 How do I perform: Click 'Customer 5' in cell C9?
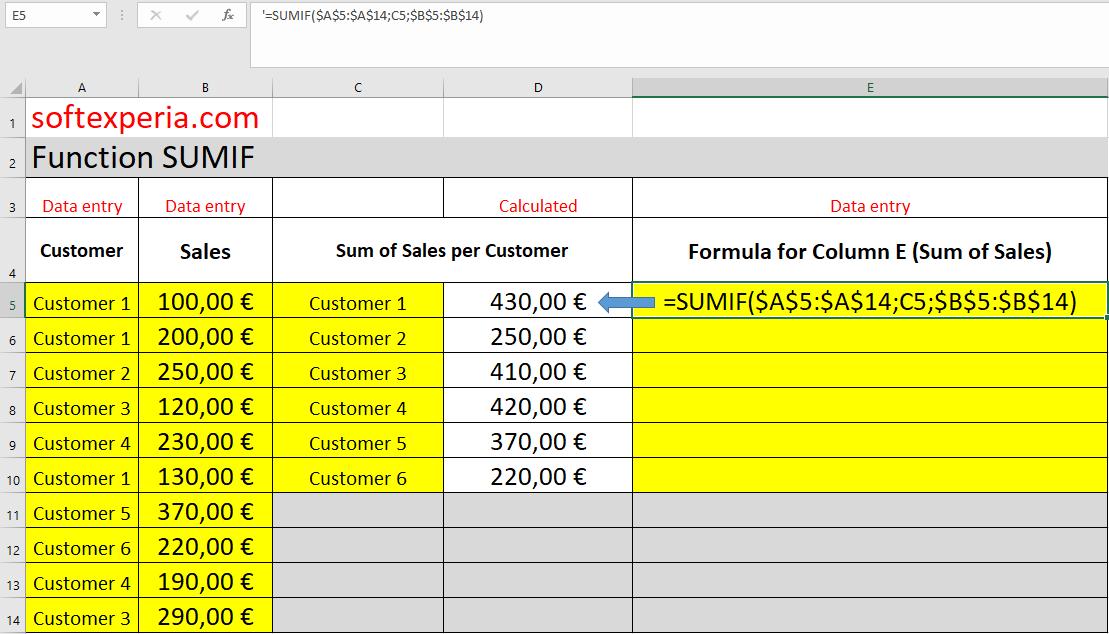(x=358, y=441)
